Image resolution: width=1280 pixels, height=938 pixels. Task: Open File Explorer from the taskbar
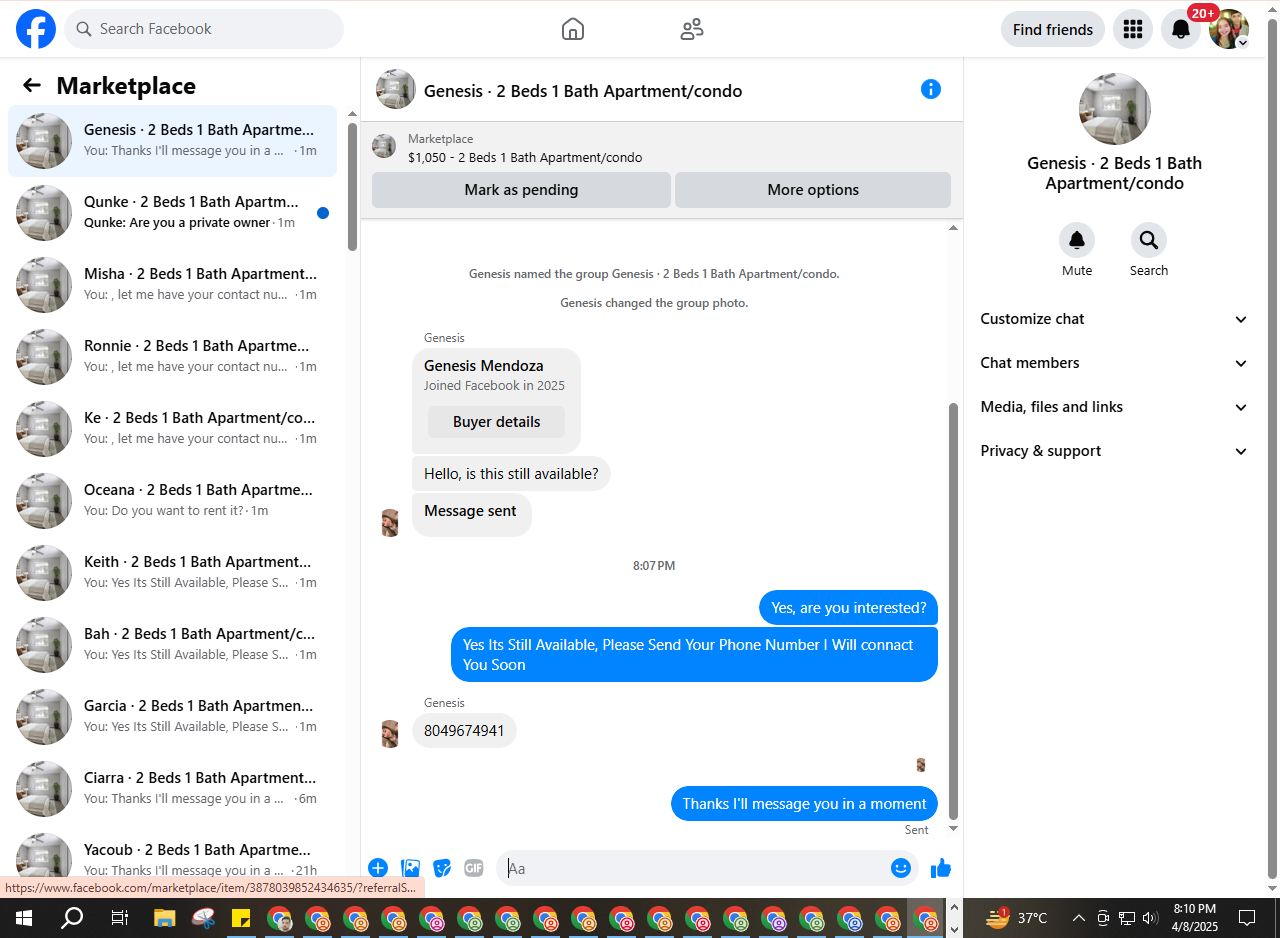coord(165,917)
